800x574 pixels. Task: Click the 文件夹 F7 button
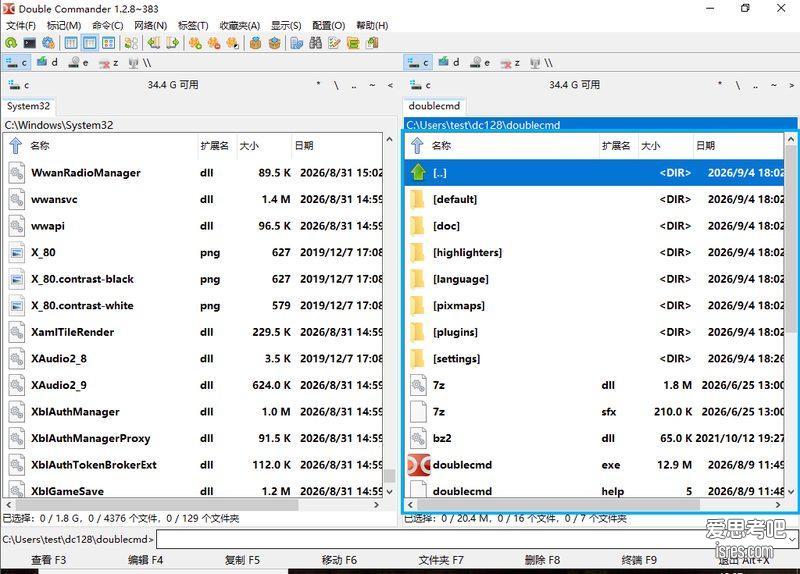[441, 560]
